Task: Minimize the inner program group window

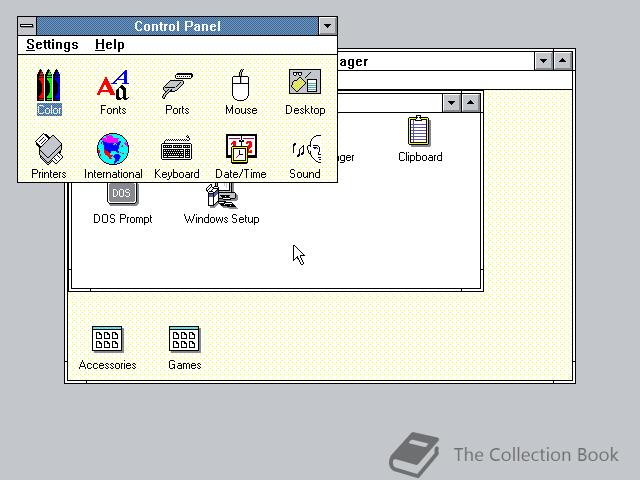Action: [451, 103]
